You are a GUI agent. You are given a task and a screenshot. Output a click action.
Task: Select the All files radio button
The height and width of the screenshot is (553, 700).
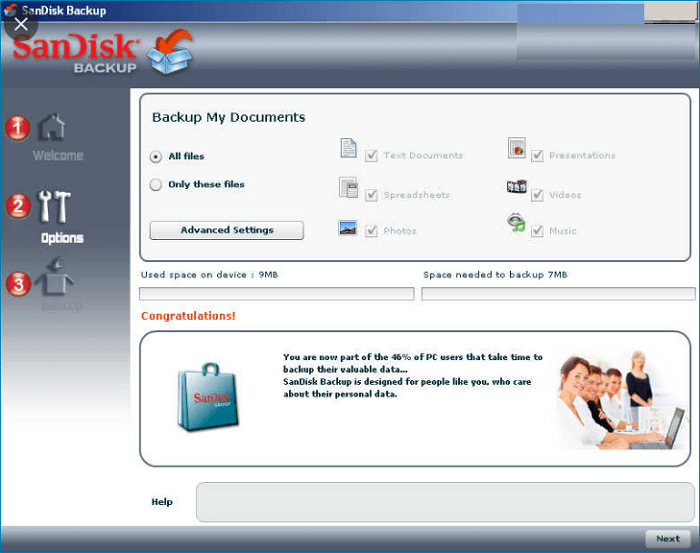[x=156, y=157]
